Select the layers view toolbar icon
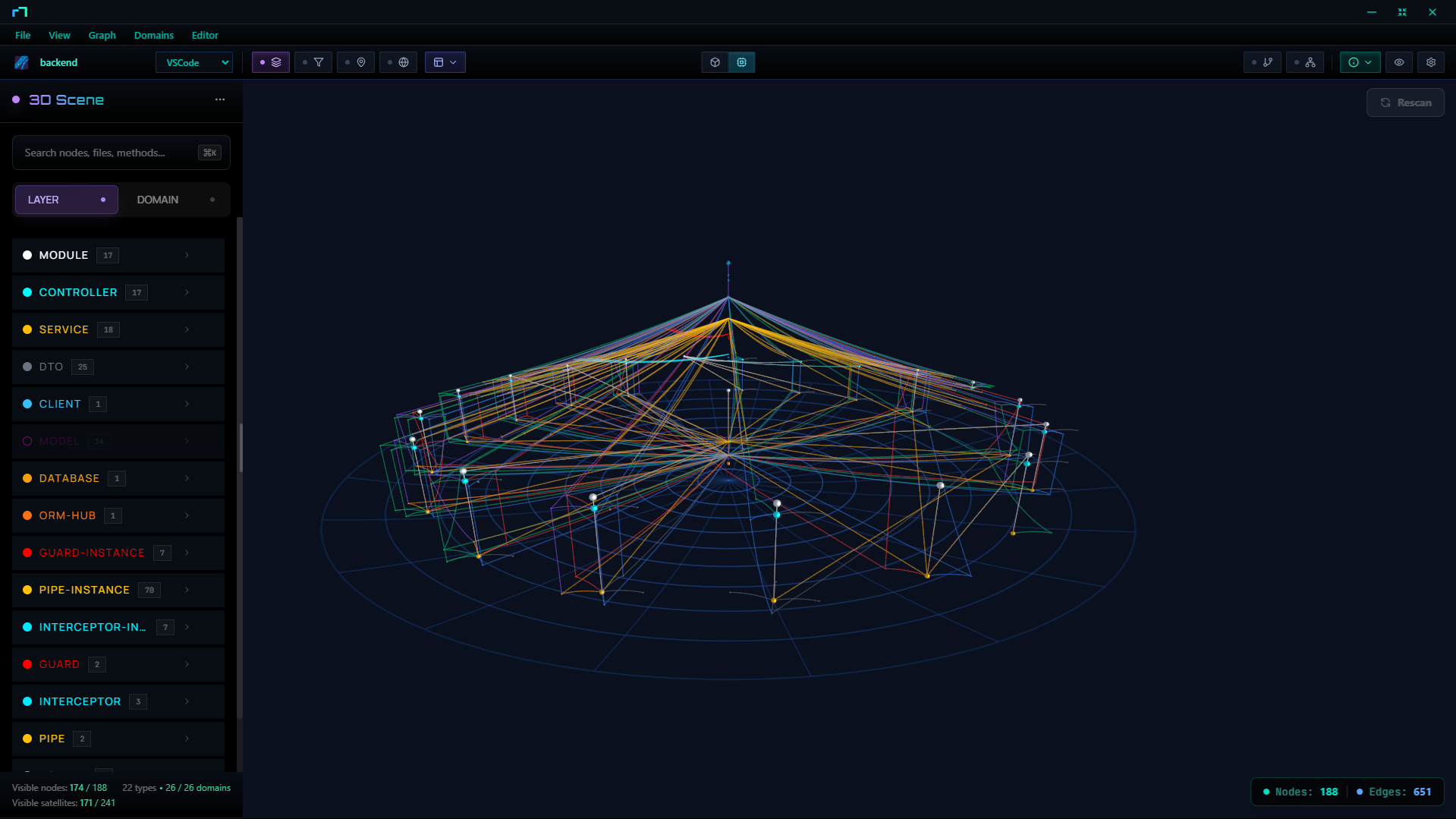 pos(276,62)
